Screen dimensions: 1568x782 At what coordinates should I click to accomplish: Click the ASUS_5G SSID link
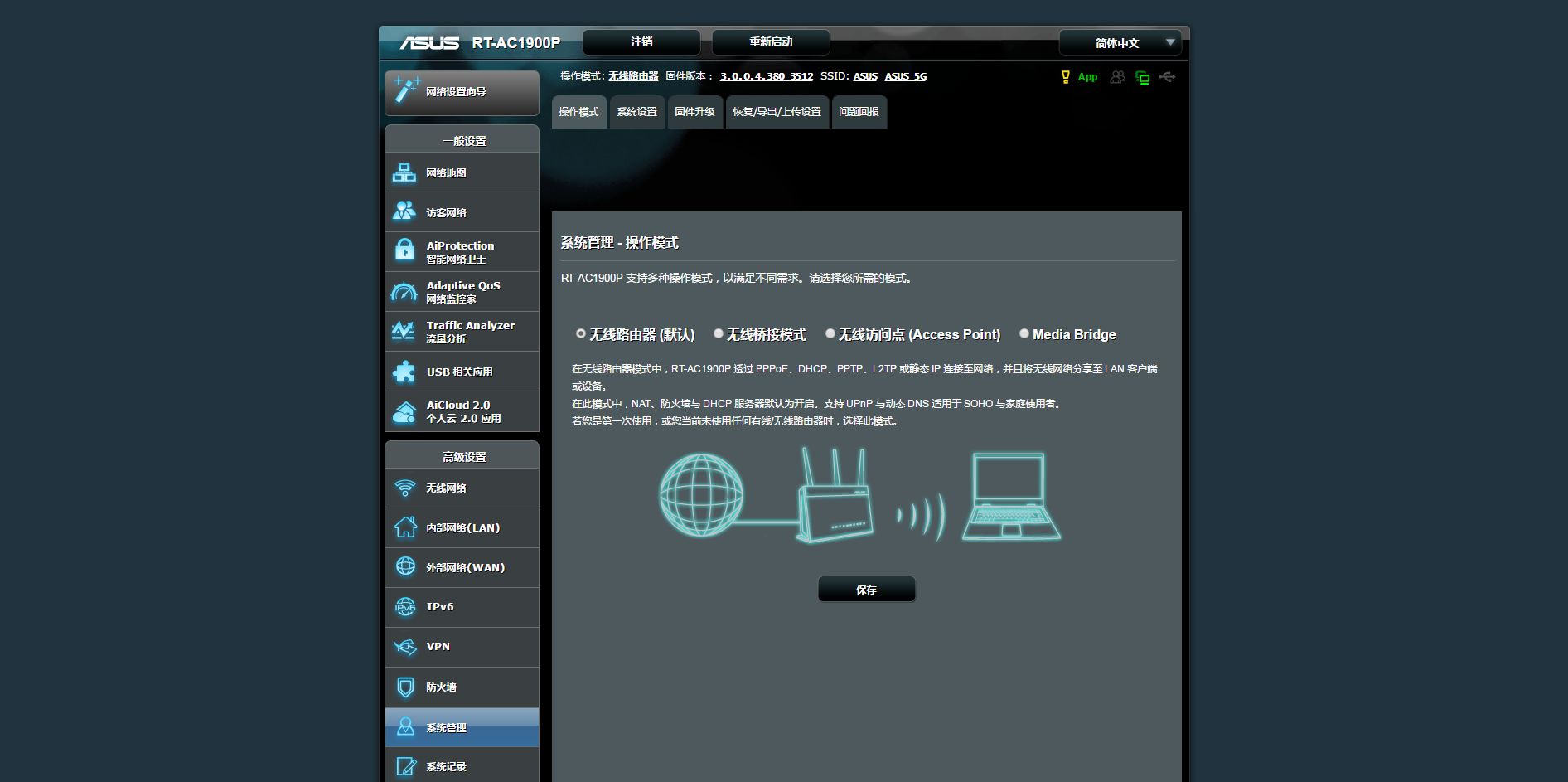(x=905, y=76)
